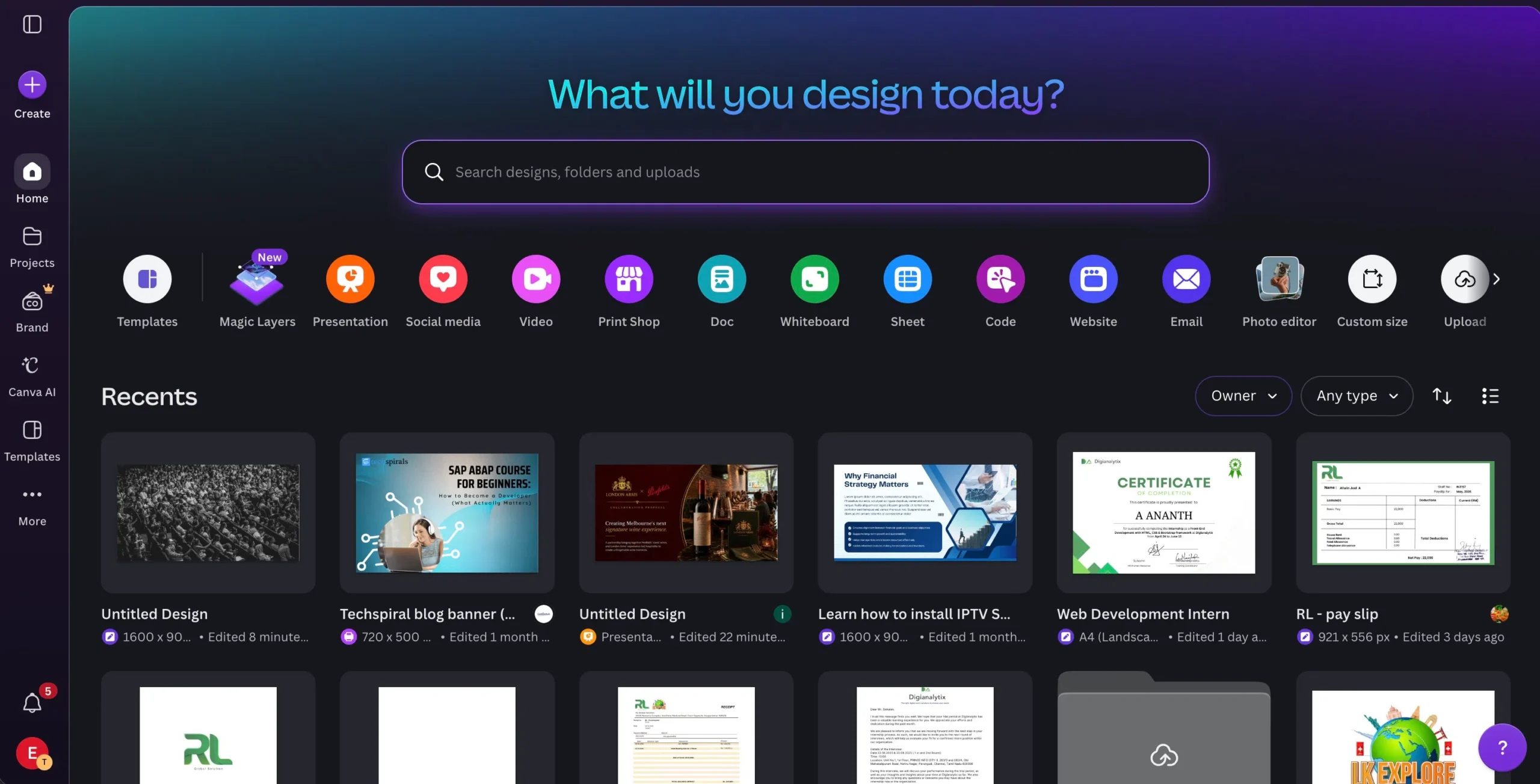
Task: Click info badge beside wine Untitled Design
Action: click(782, 614)
